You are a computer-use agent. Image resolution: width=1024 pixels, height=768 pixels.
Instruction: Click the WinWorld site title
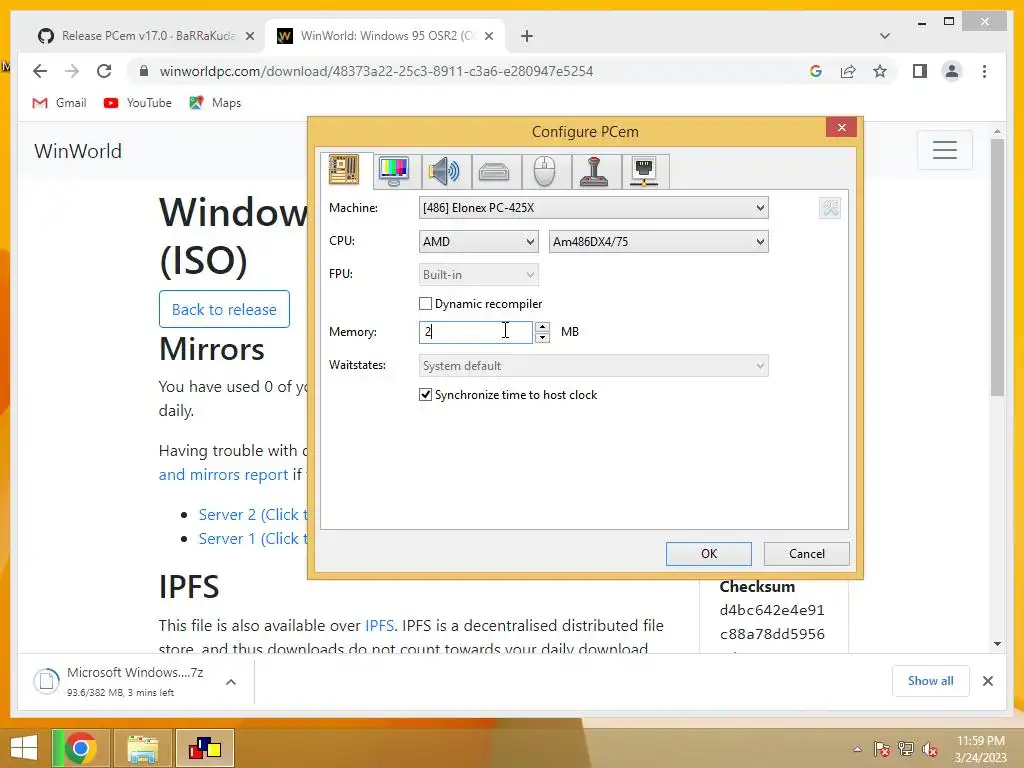[x=78, y=151]
